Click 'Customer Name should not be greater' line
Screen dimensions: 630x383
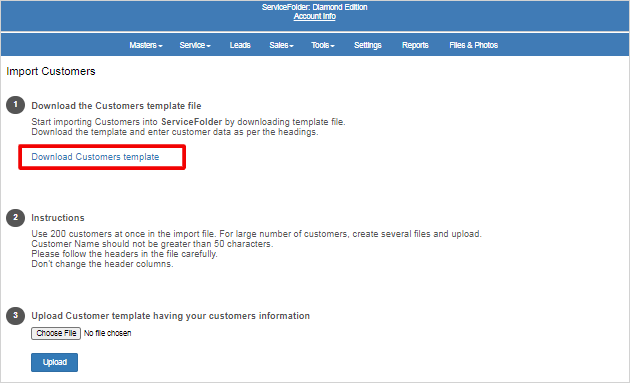click(152, 244)
